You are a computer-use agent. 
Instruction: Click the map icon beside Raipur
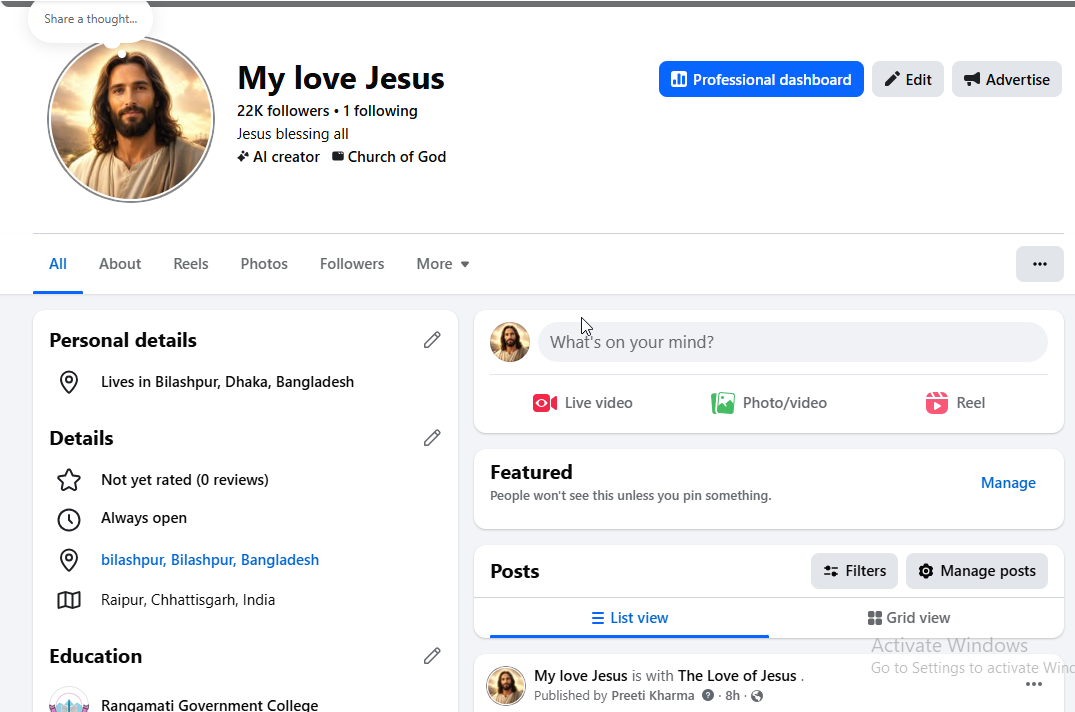tap(69, 600)
